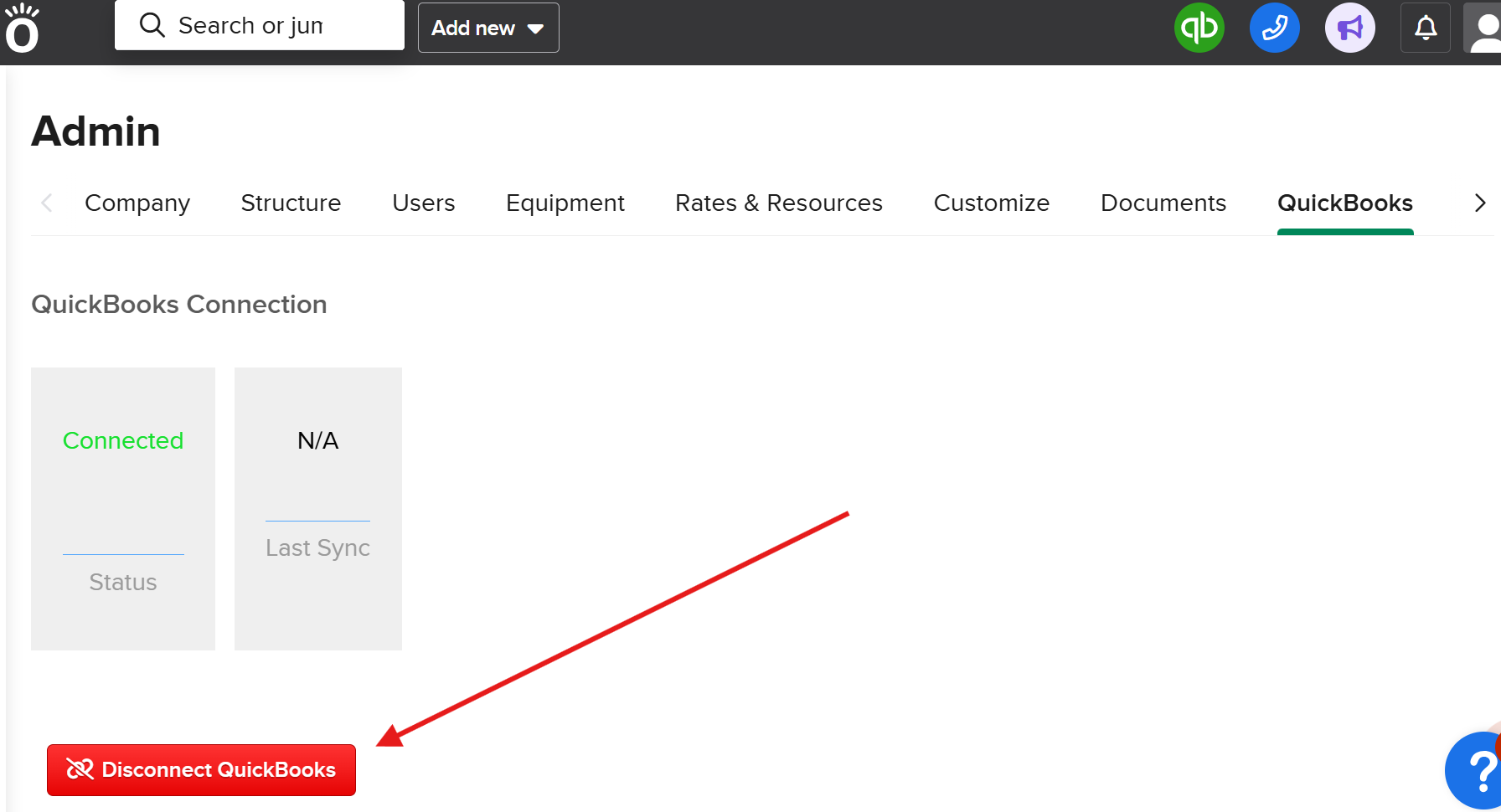Go to the Equipment tab
This screenshot has width=1501, height=812.
pyautogui.click(x=565, y=203)
